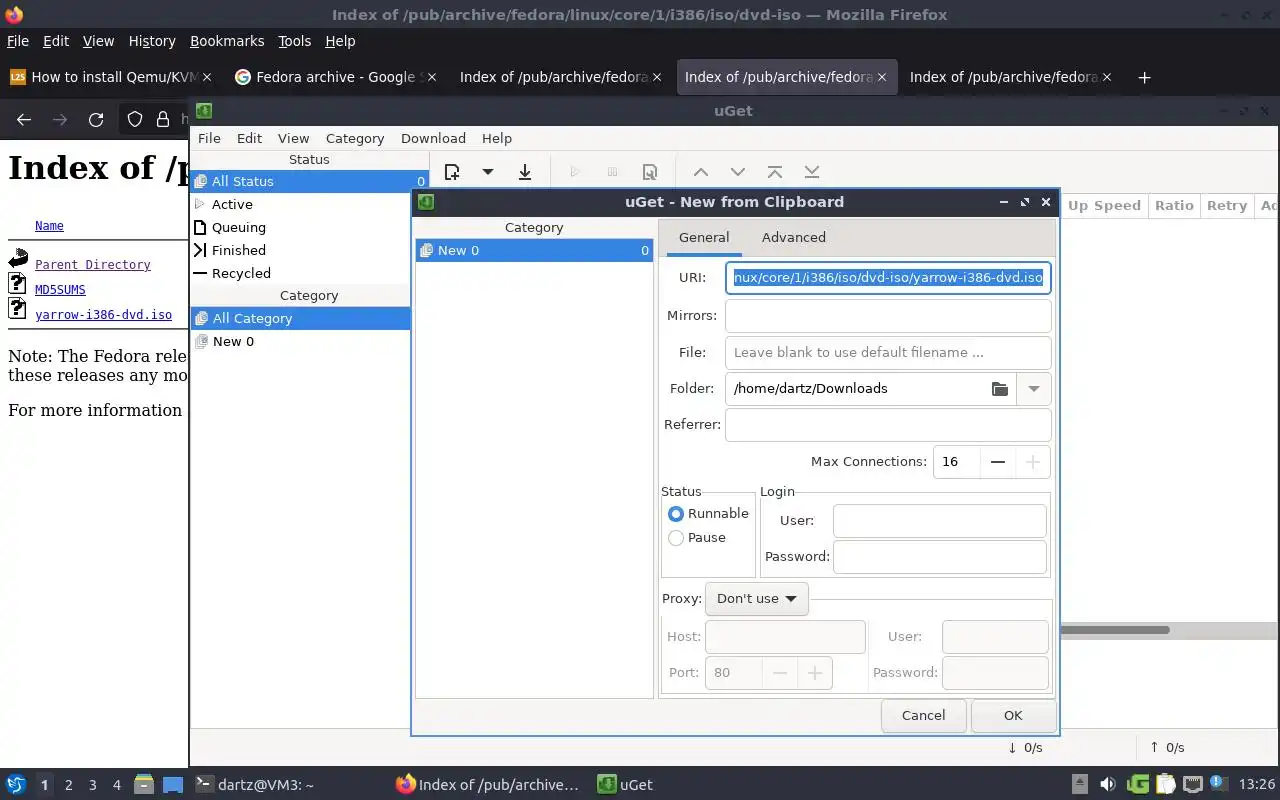This screenshot has height=800, width=1280.
Task: Select the Runnable status radio button
Action: [676, 514]
